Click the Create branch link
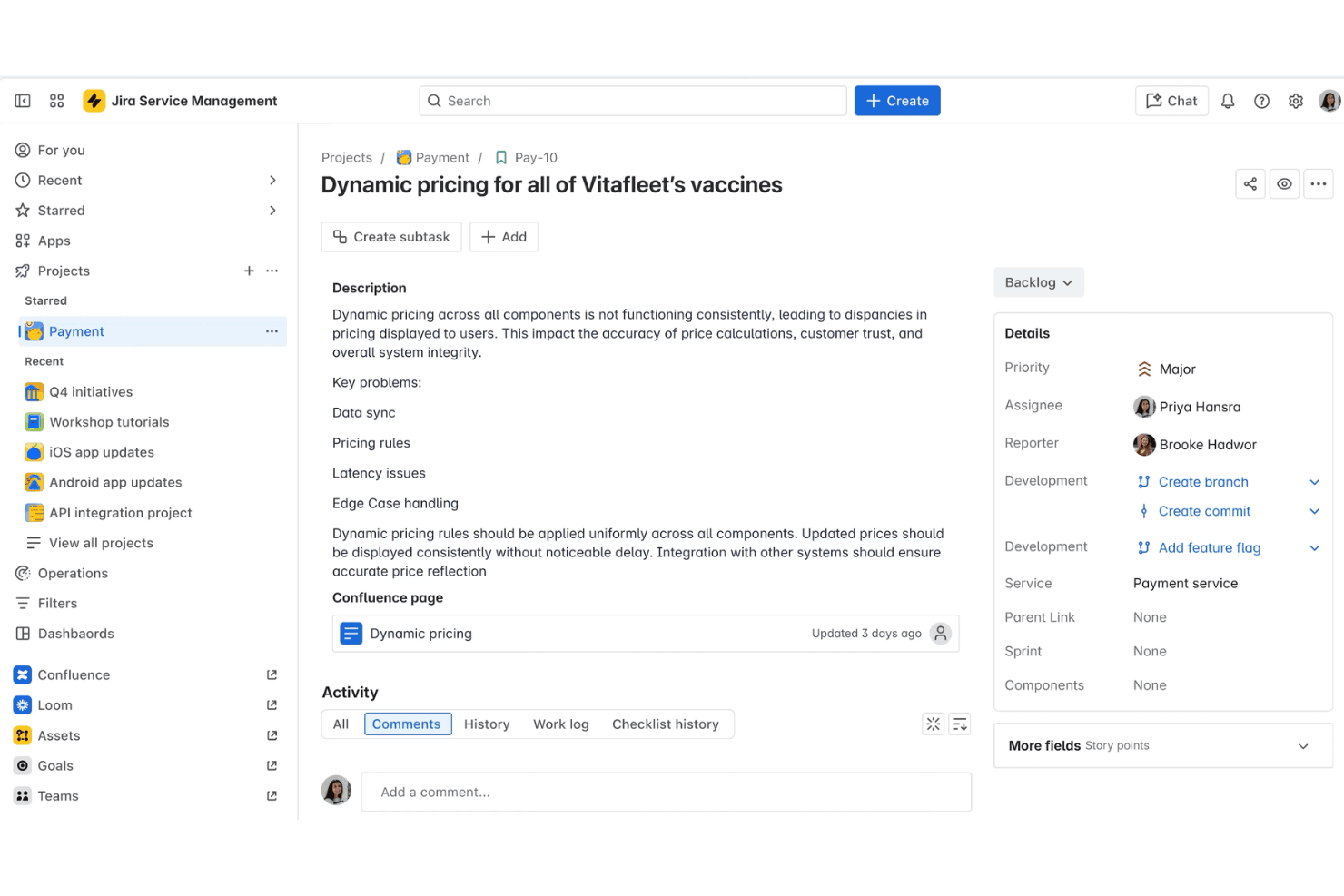This screenshot has width=1344, height=896. pos(1203,482)
